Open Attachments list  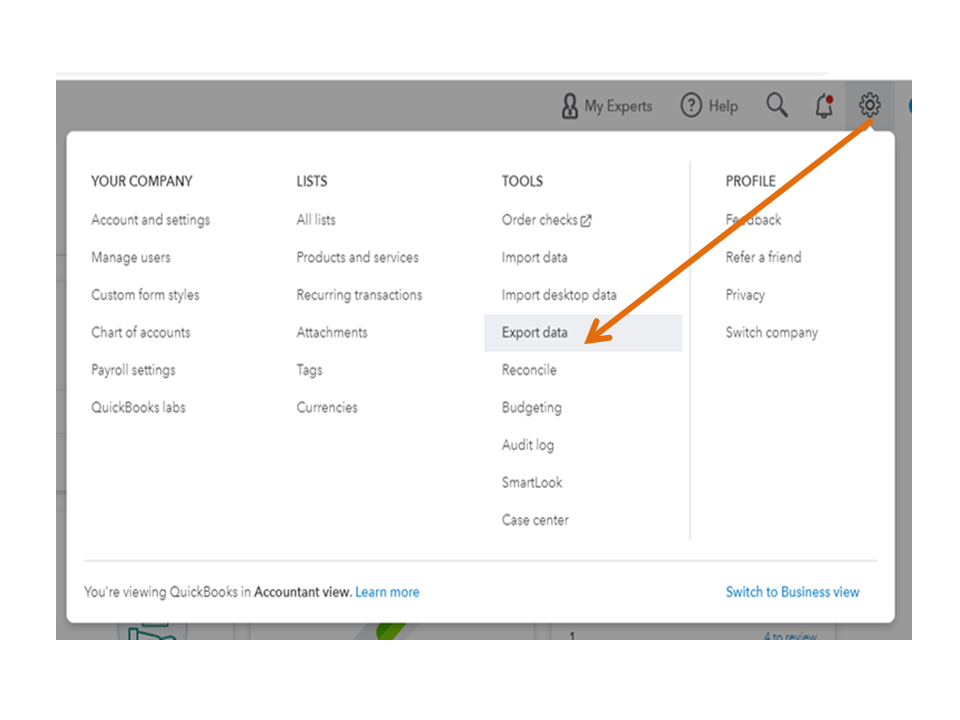coord(332,332)
